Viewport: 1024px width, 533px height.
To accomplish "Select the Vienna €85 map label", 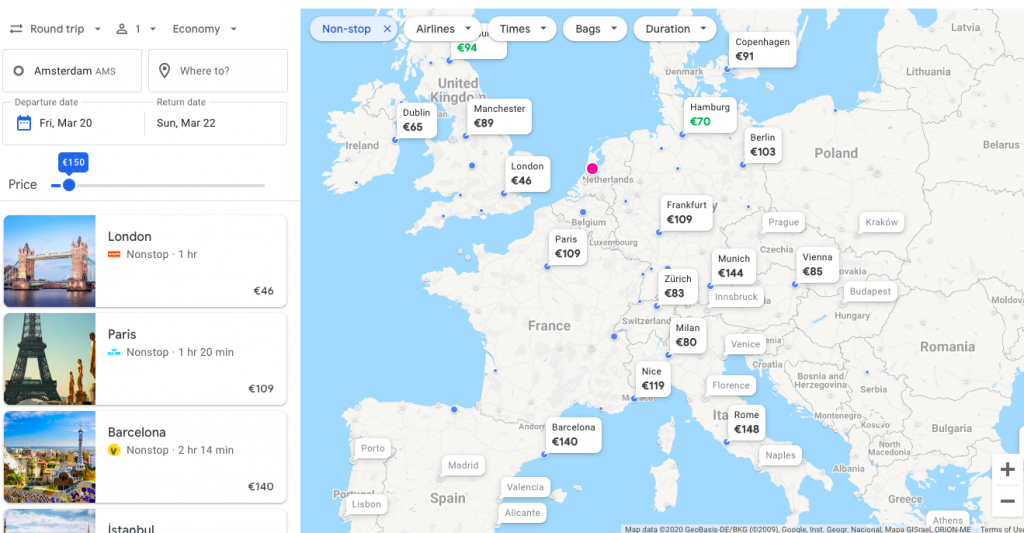I will (817, 265).
